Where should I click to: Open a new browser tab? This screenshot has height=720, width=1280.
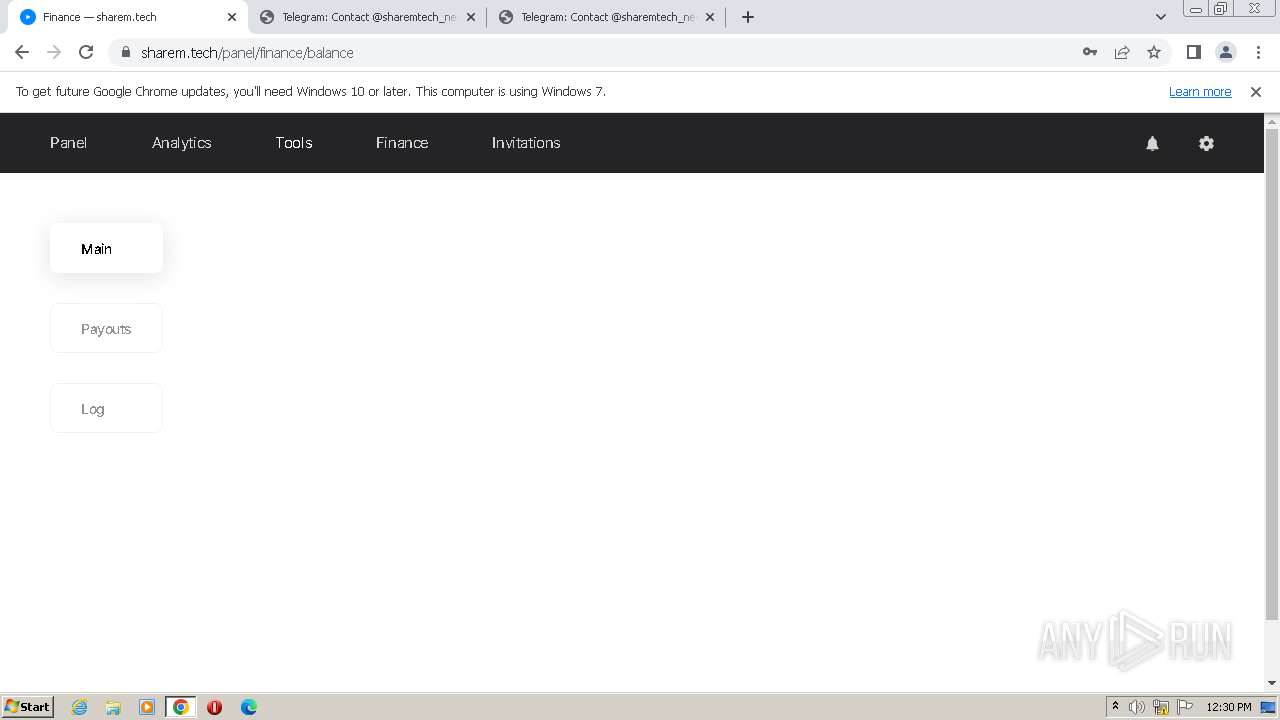point(747,17)
